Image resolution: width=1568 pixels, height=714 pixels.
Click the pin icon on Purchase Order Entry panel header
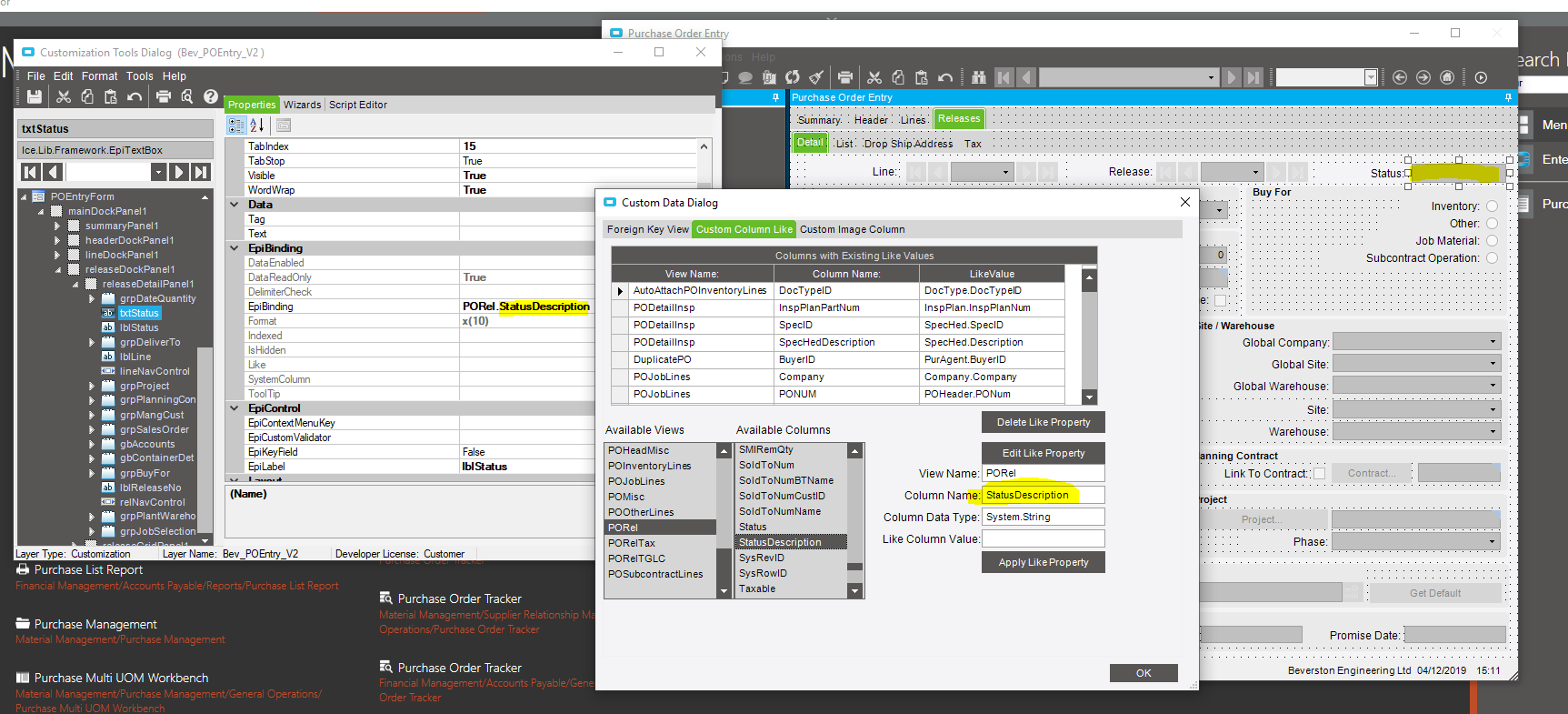click(x=1508, y=97)
